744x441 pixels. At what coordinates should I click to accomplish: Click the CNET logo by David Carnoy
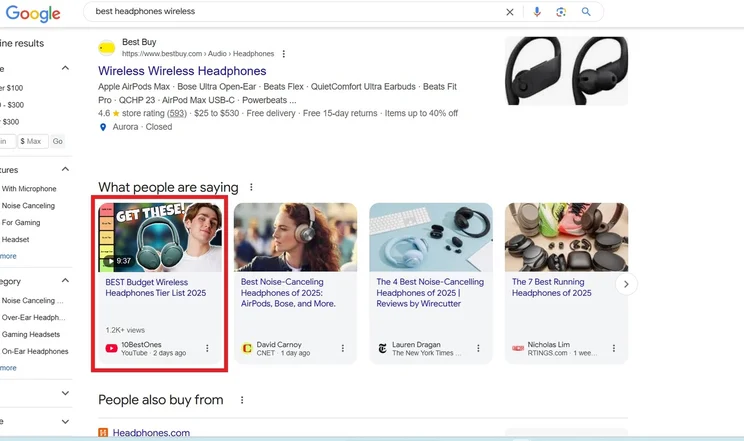click(247, 348)
